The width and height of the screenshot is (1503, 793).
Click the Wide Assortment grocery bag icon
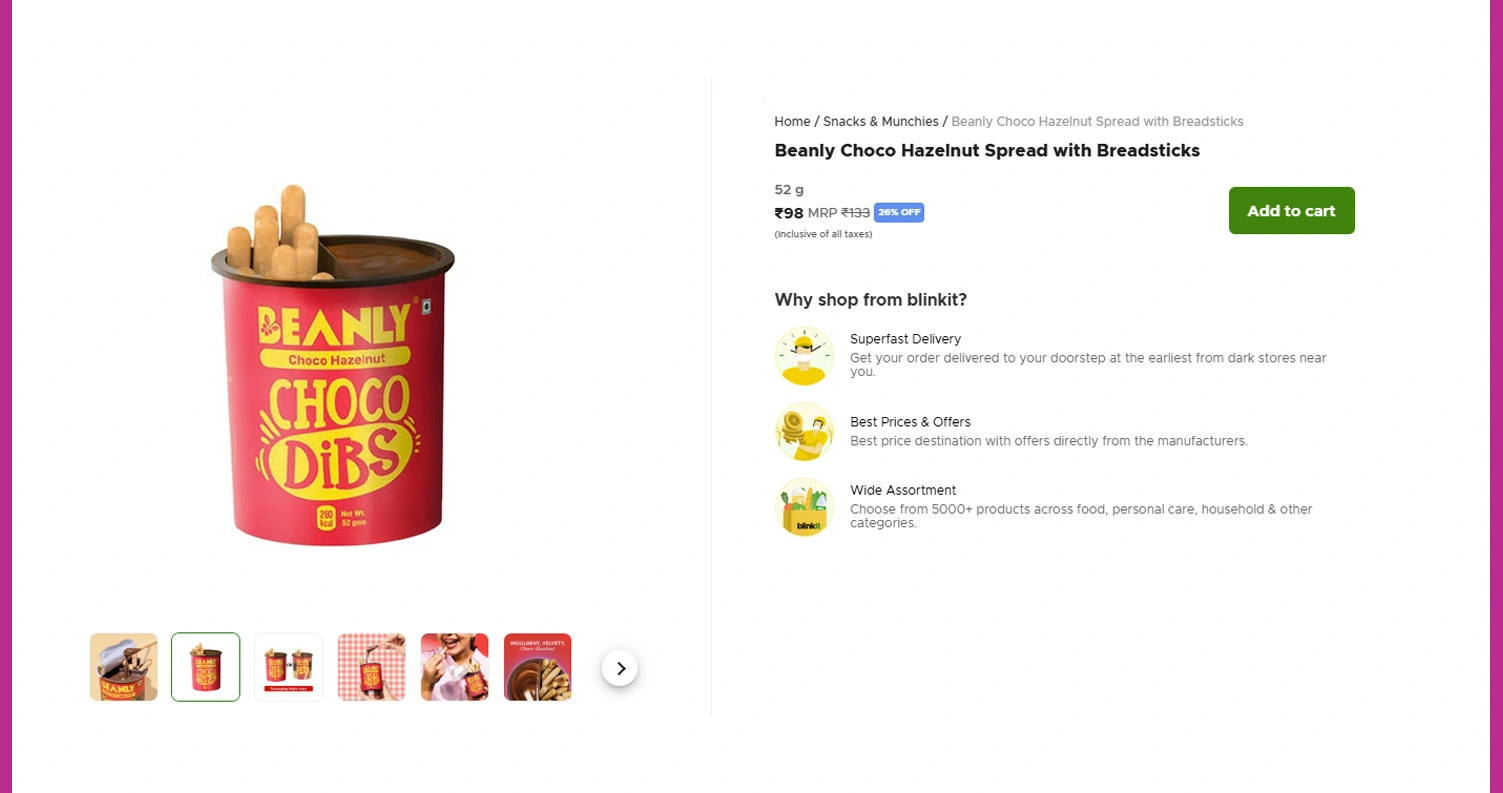tap(804, 507)
